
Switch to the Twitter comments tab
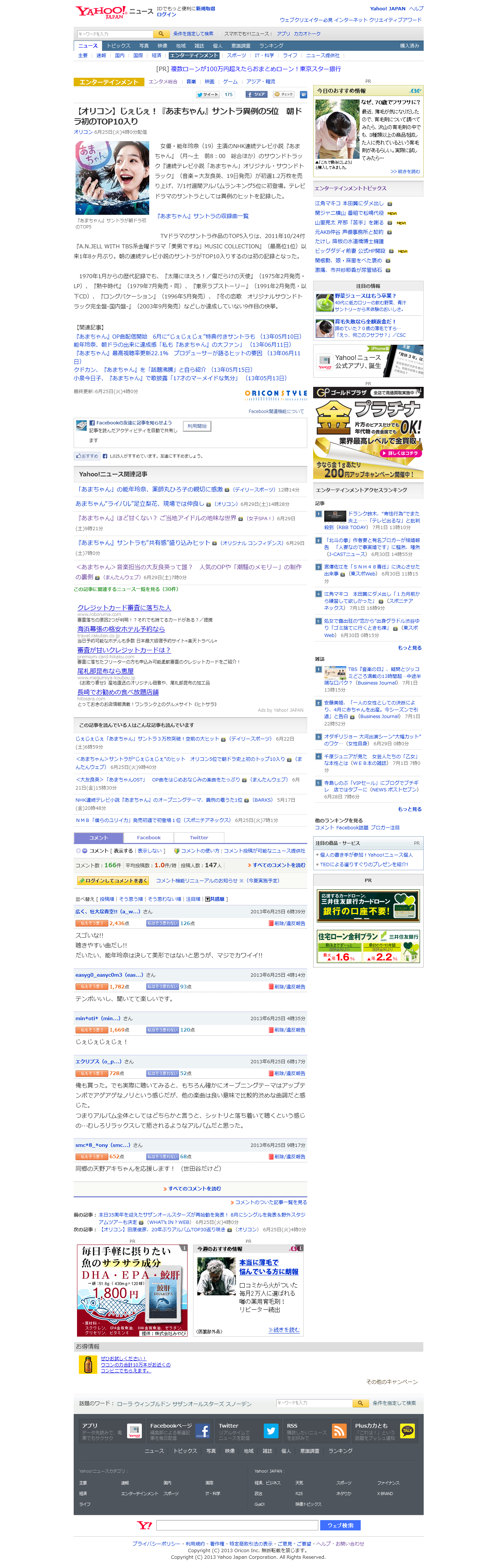[199, 837]
